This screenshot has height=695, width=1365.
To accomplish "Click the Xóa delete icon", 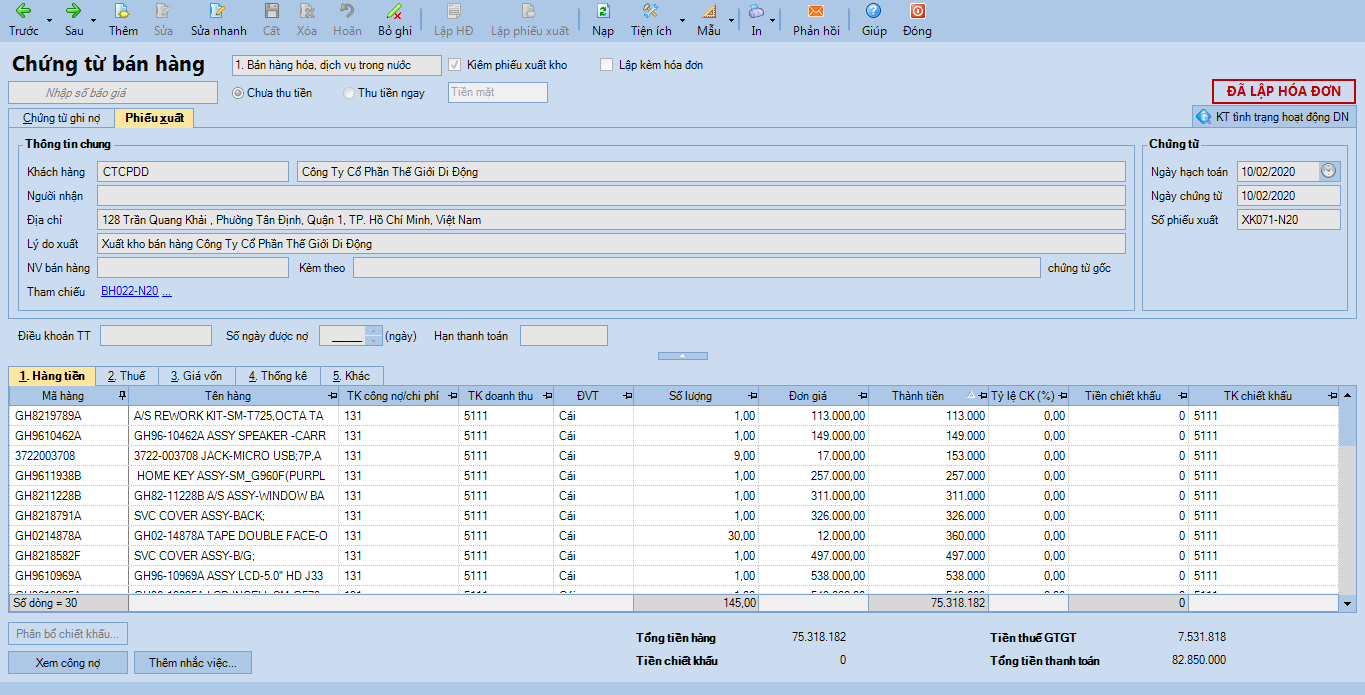I will tap(307, 20).
